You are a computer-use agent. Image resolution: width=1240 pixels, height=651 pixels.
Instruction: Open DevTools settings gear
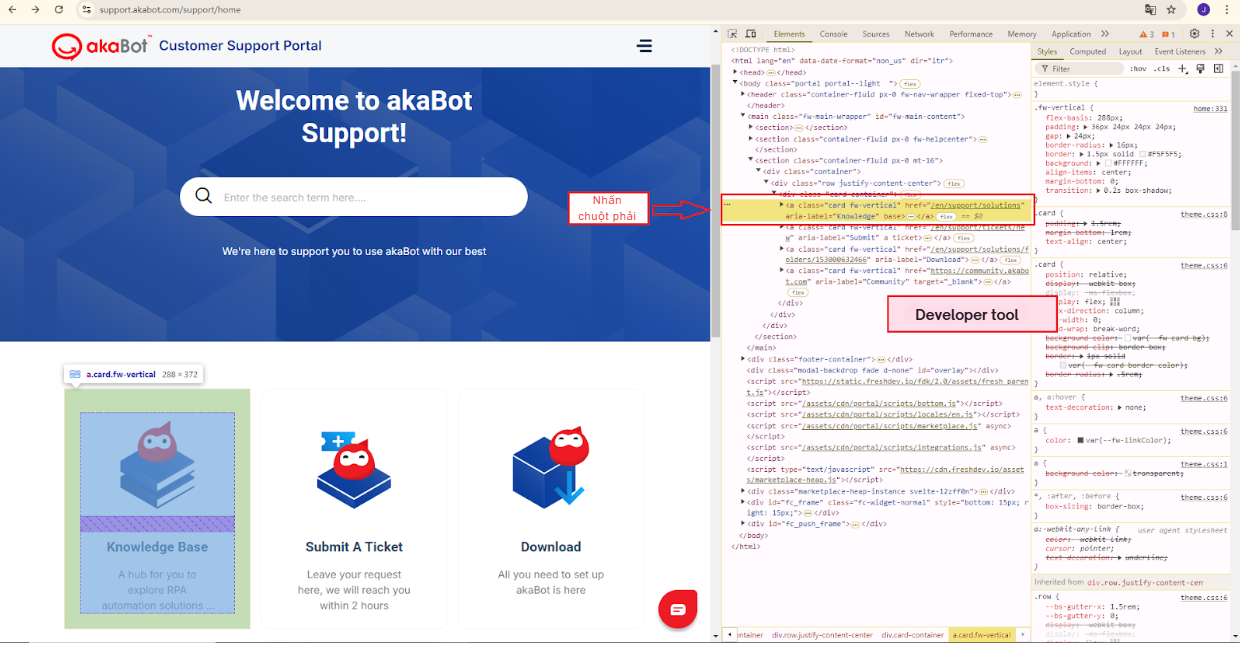(1194, 34)
